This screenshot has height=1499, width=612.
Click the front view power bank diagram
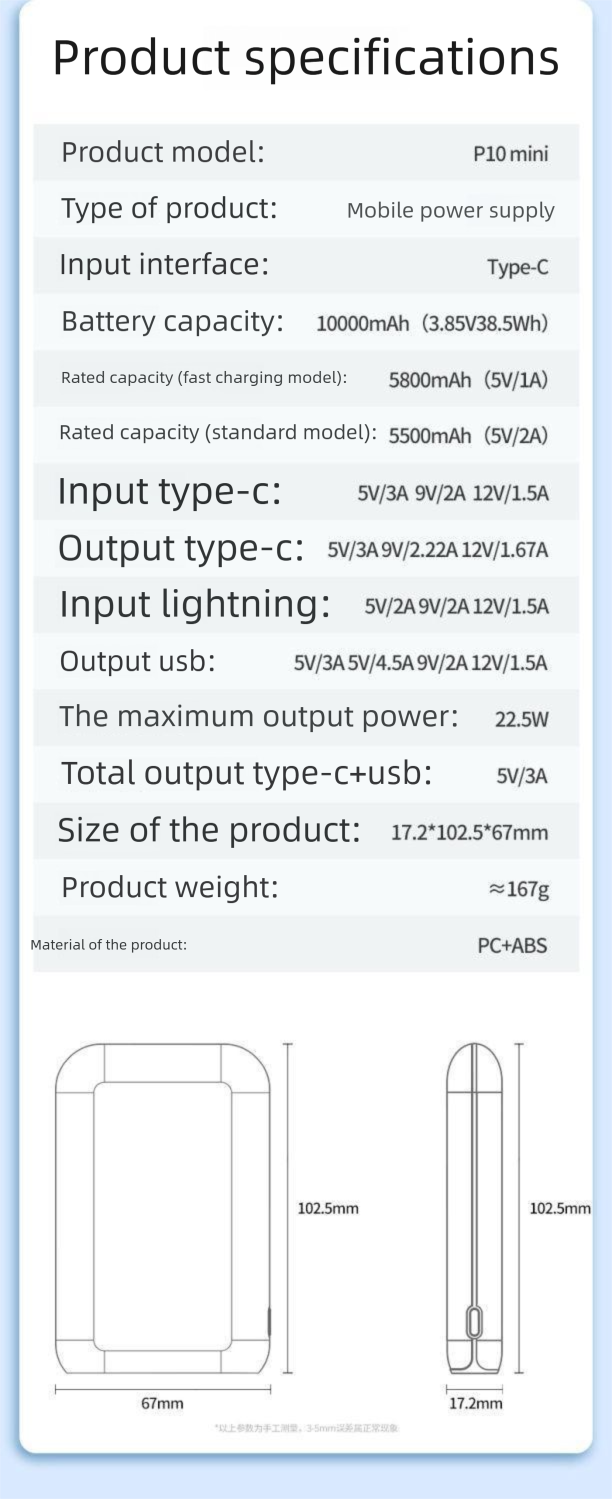point(163,1208)
